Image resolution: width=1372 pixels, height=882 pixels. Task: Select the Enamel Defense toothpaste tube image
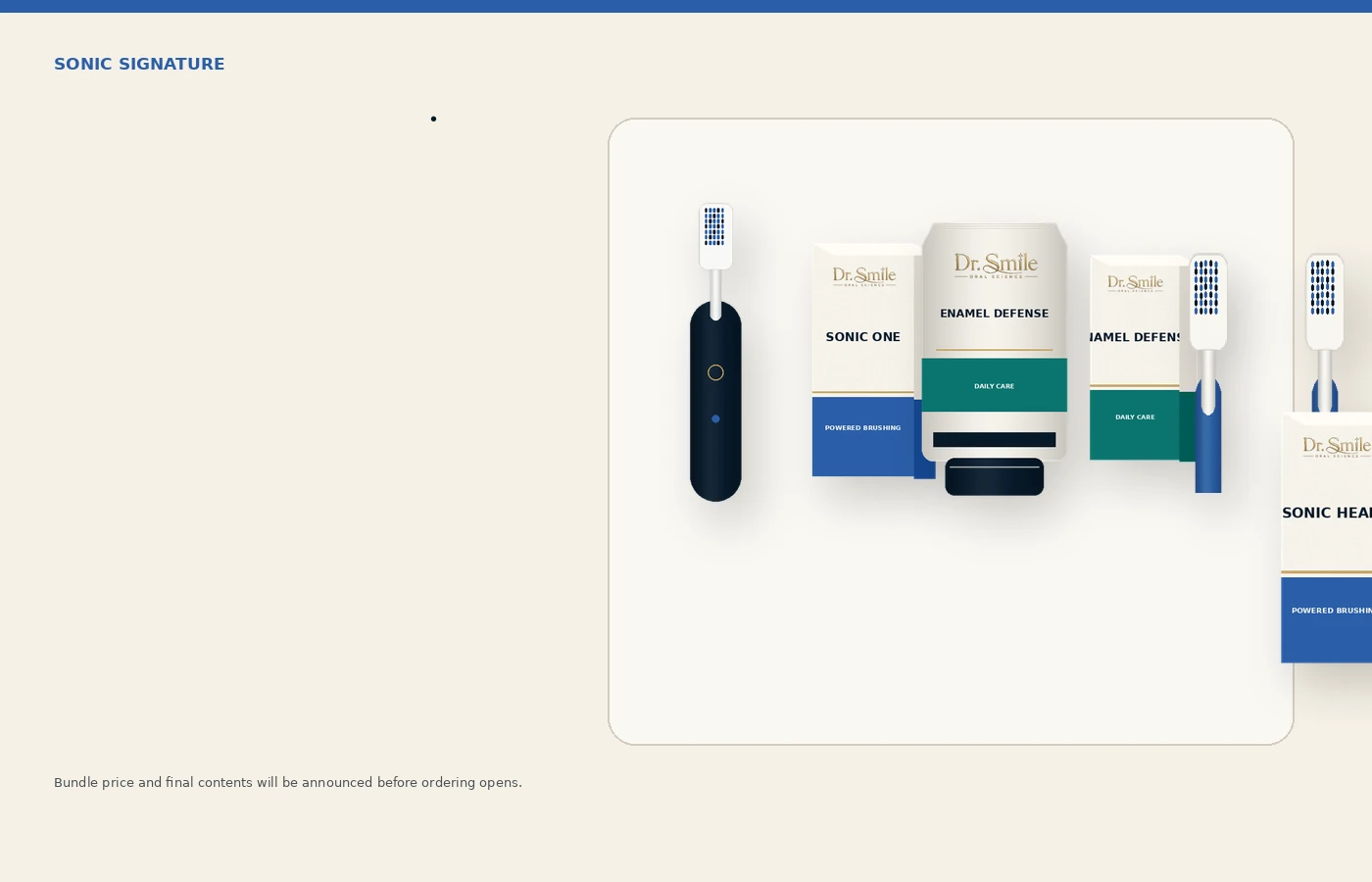tap(995, 359)
